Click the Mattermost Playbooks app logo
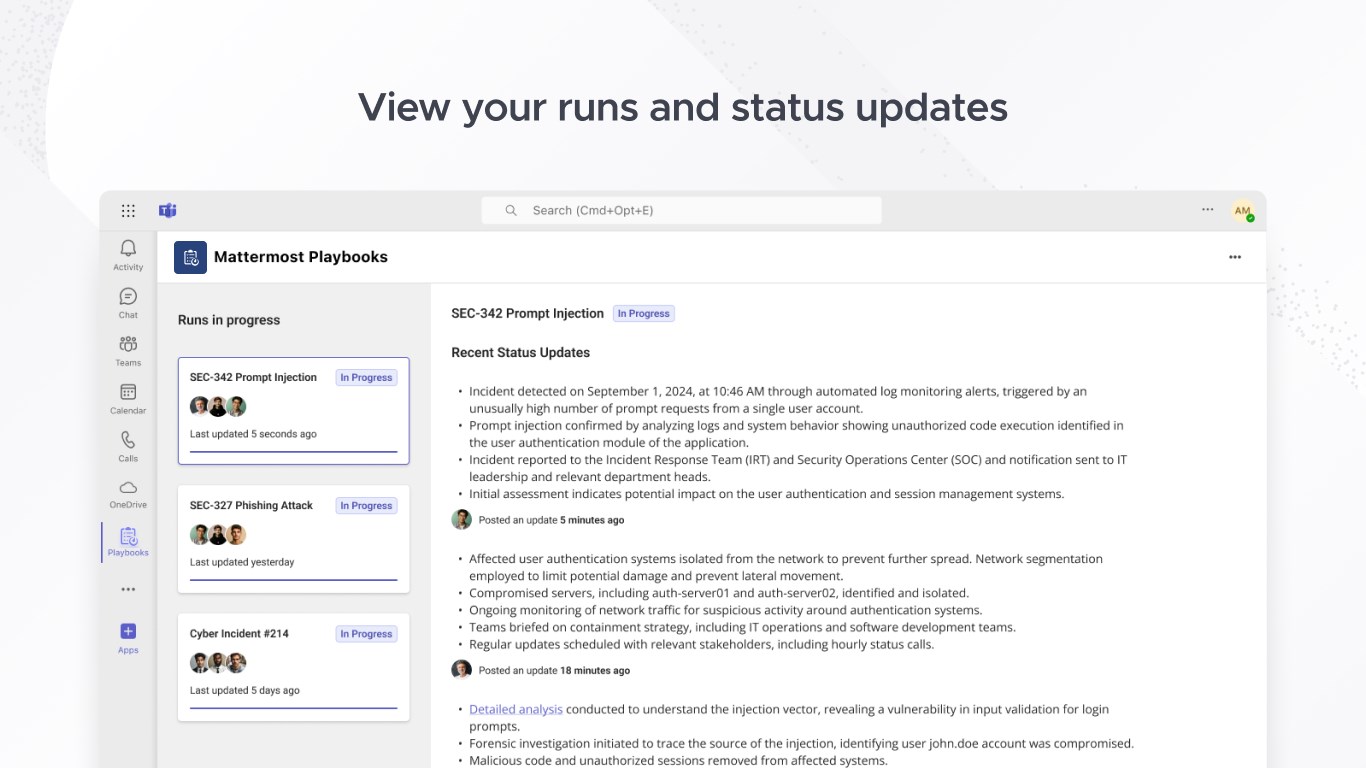 tap(190, 257)
